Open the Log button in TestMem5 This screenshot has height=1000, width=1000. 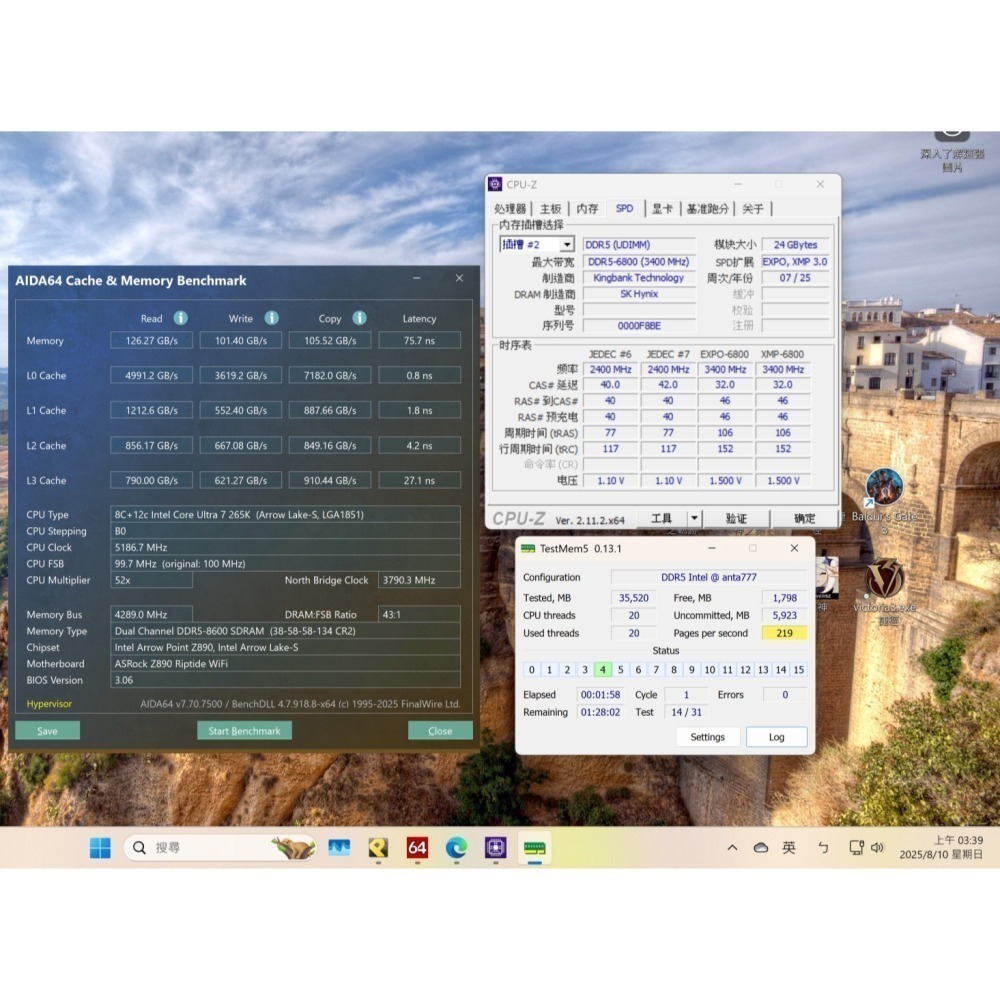(x=777, y=737)
